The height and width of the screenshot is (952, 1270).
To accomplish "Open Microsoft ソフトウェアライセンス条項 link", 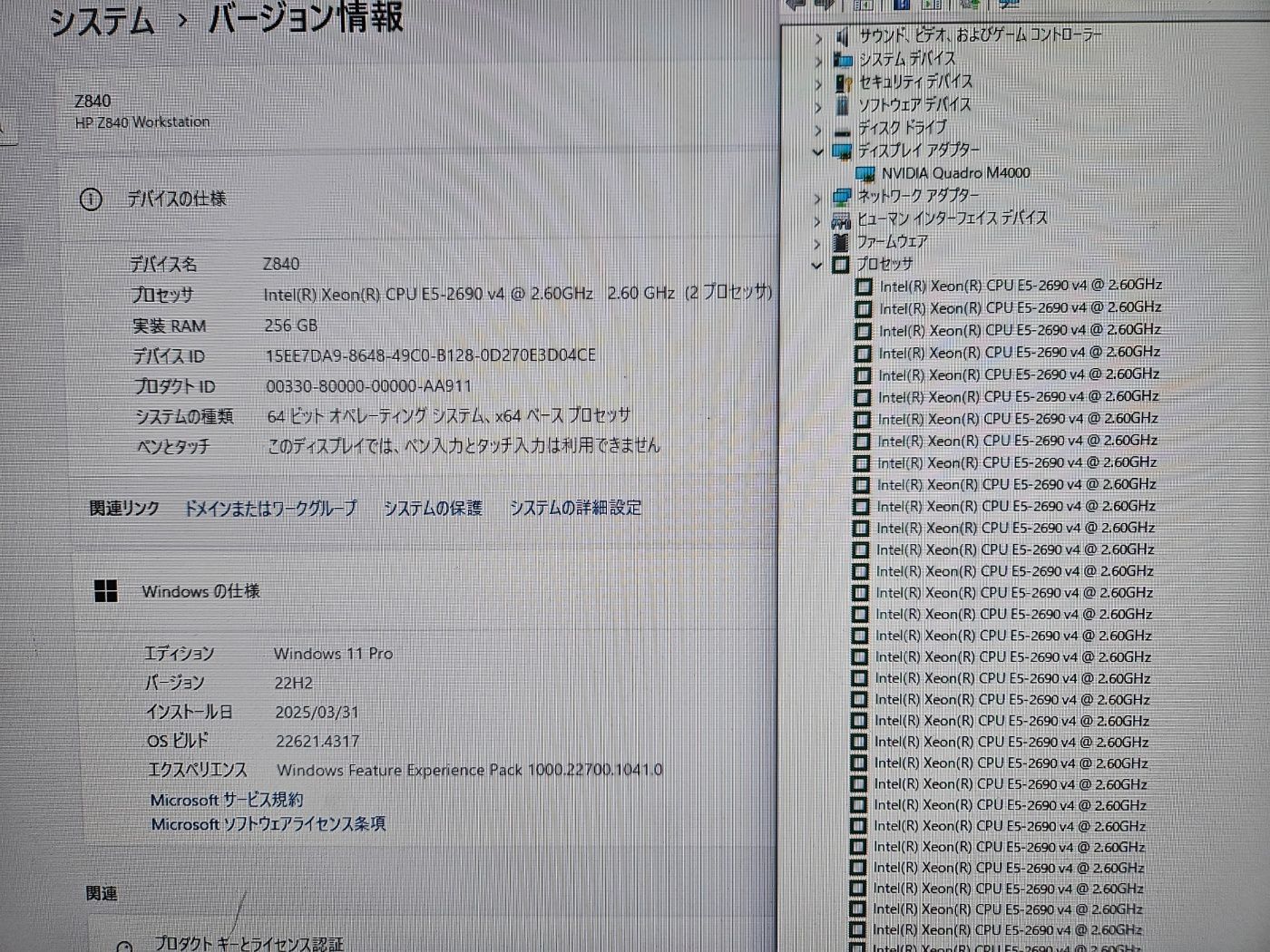I will coord(268,824).
